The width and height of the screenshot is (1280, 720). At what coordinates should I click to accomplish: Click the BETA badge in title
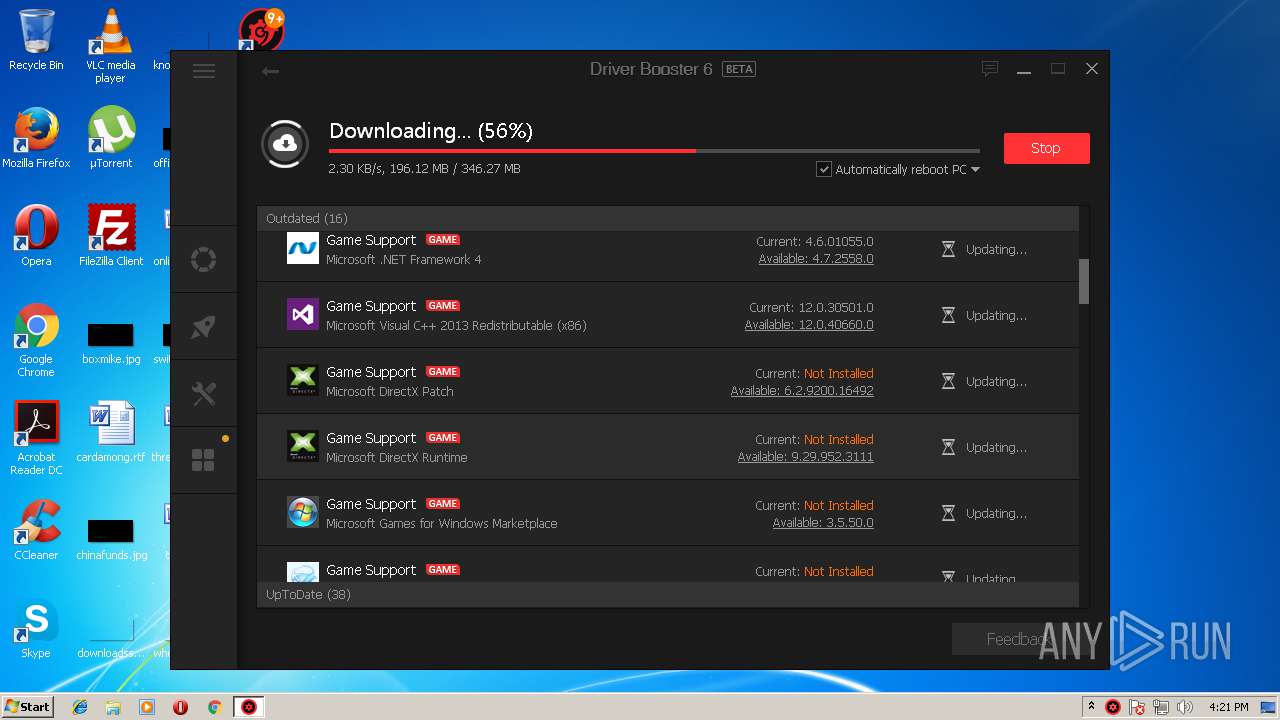point(739,69)
